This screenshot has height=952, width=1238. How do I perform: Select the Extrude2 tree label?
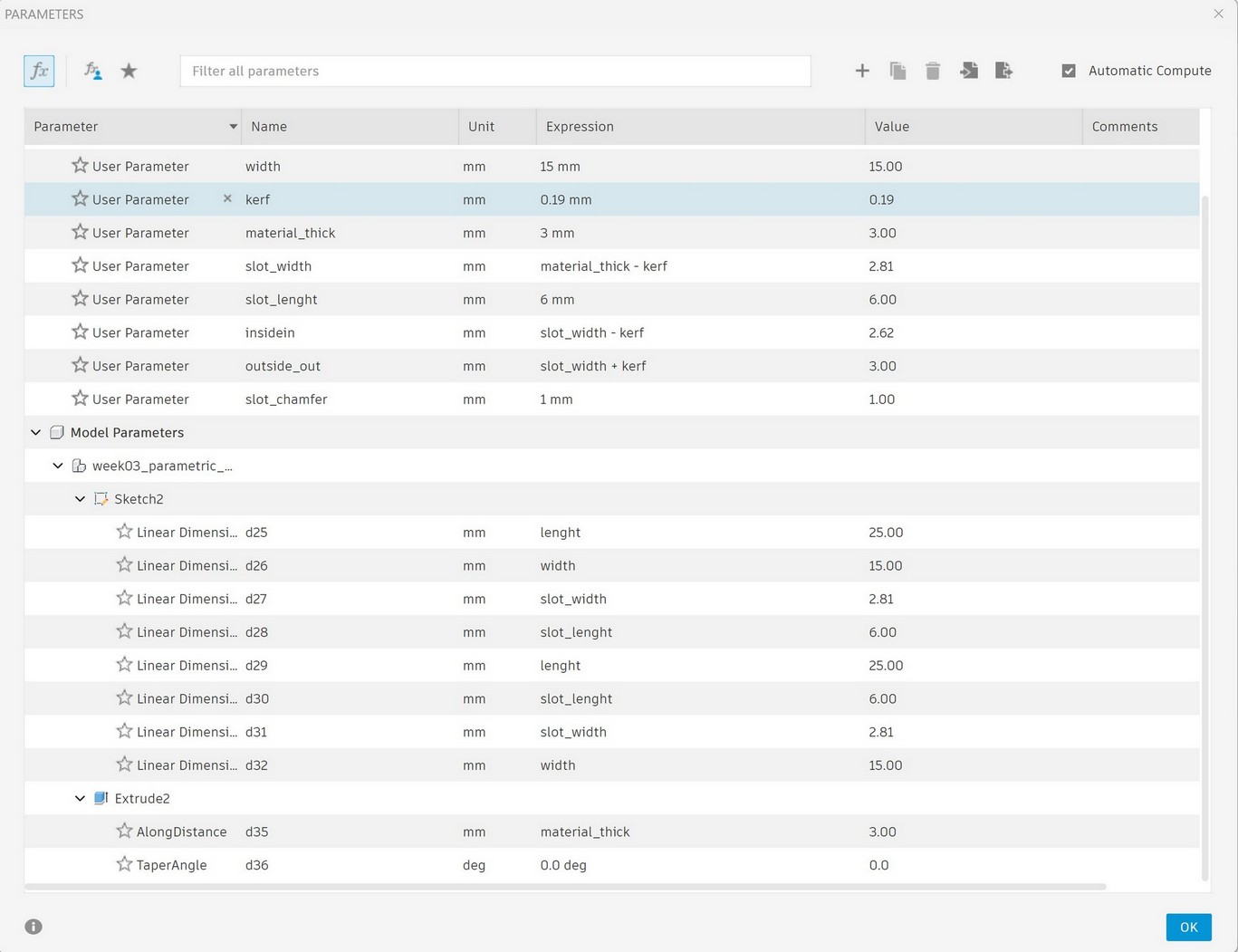point(142,798)
